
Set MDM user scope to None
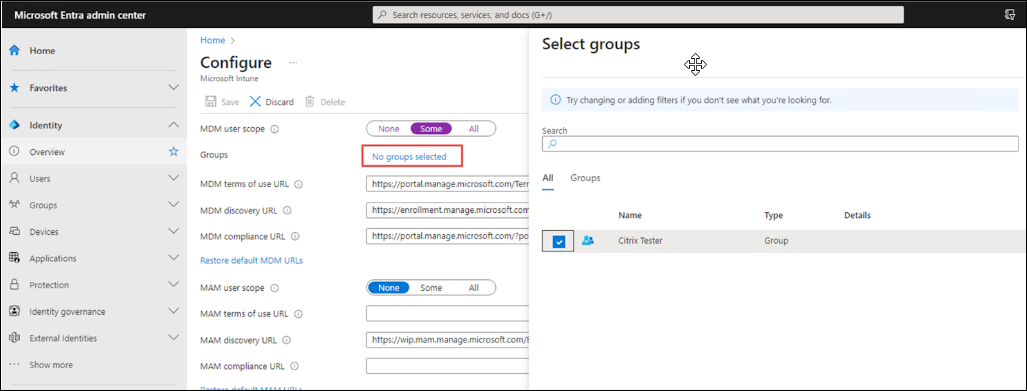[x=388, y=129]
